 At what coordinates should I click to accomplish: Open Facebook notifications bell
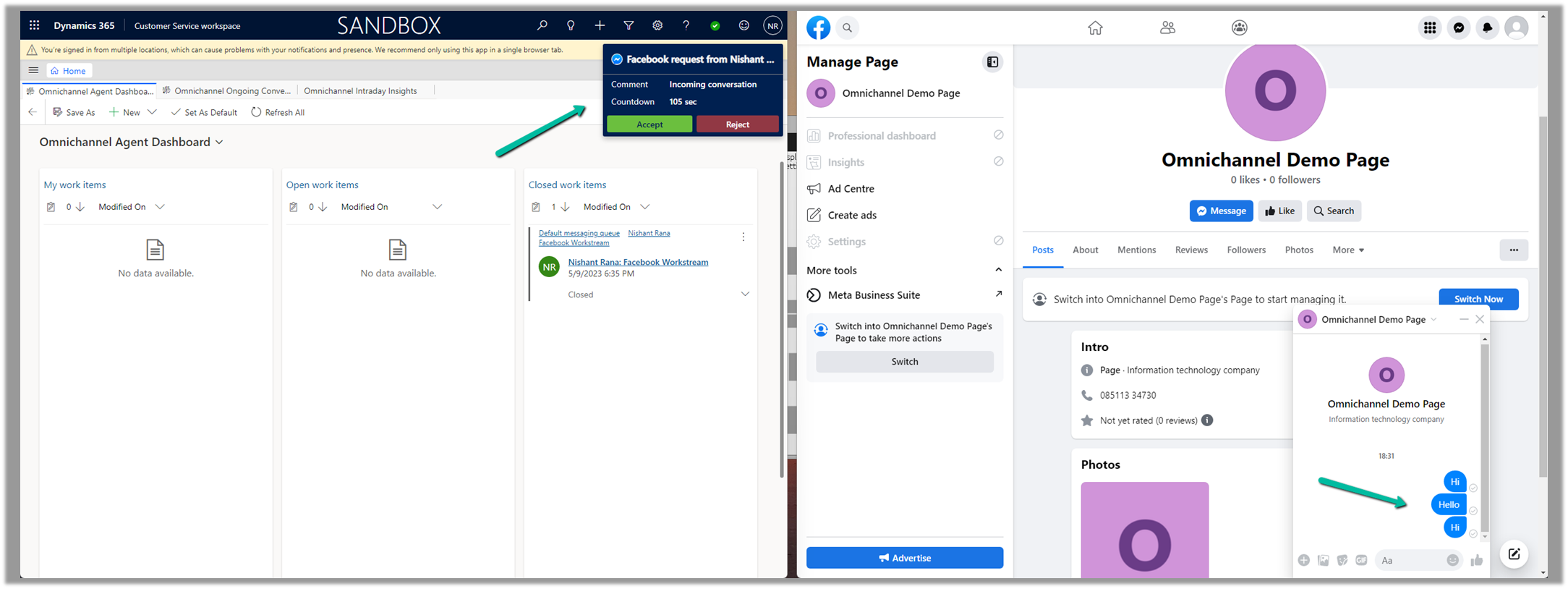point(1487,27)
